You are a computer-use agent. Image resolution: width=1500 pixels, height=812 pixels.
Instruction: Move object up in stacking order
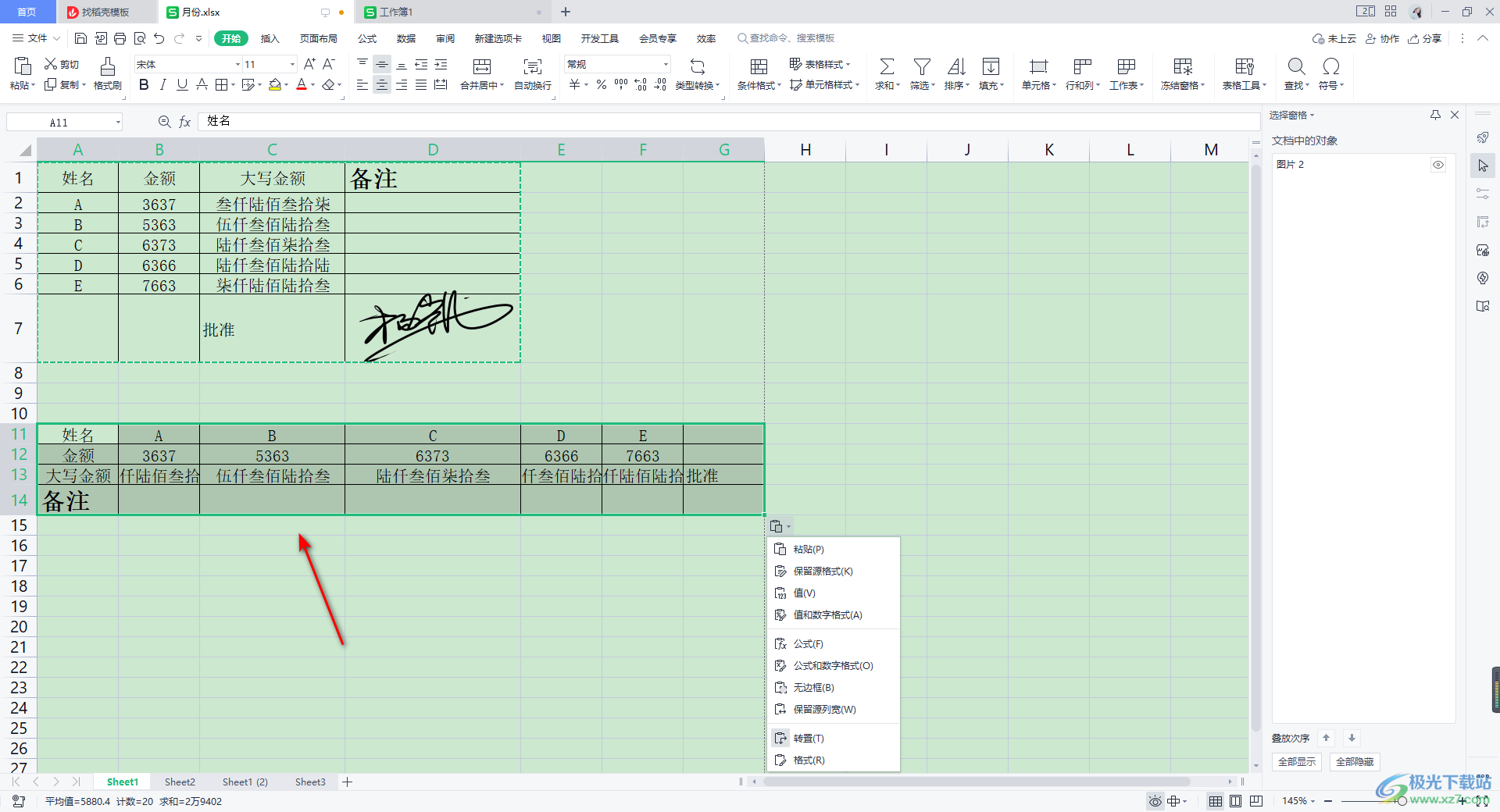1326,737
